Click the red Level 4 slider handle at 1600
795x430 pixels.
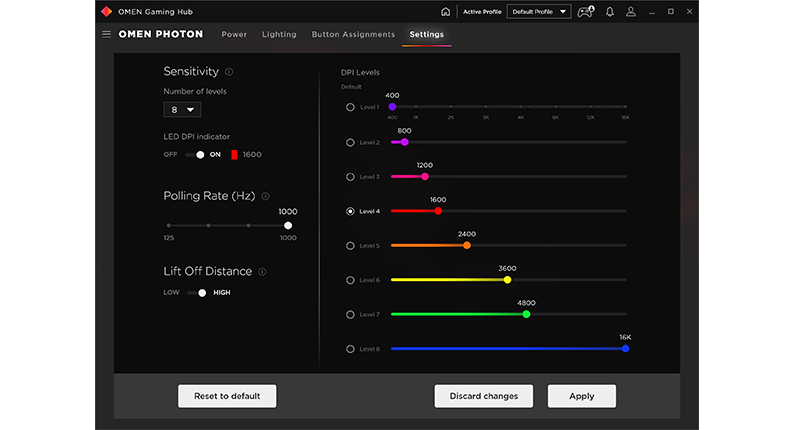[438, 211]
